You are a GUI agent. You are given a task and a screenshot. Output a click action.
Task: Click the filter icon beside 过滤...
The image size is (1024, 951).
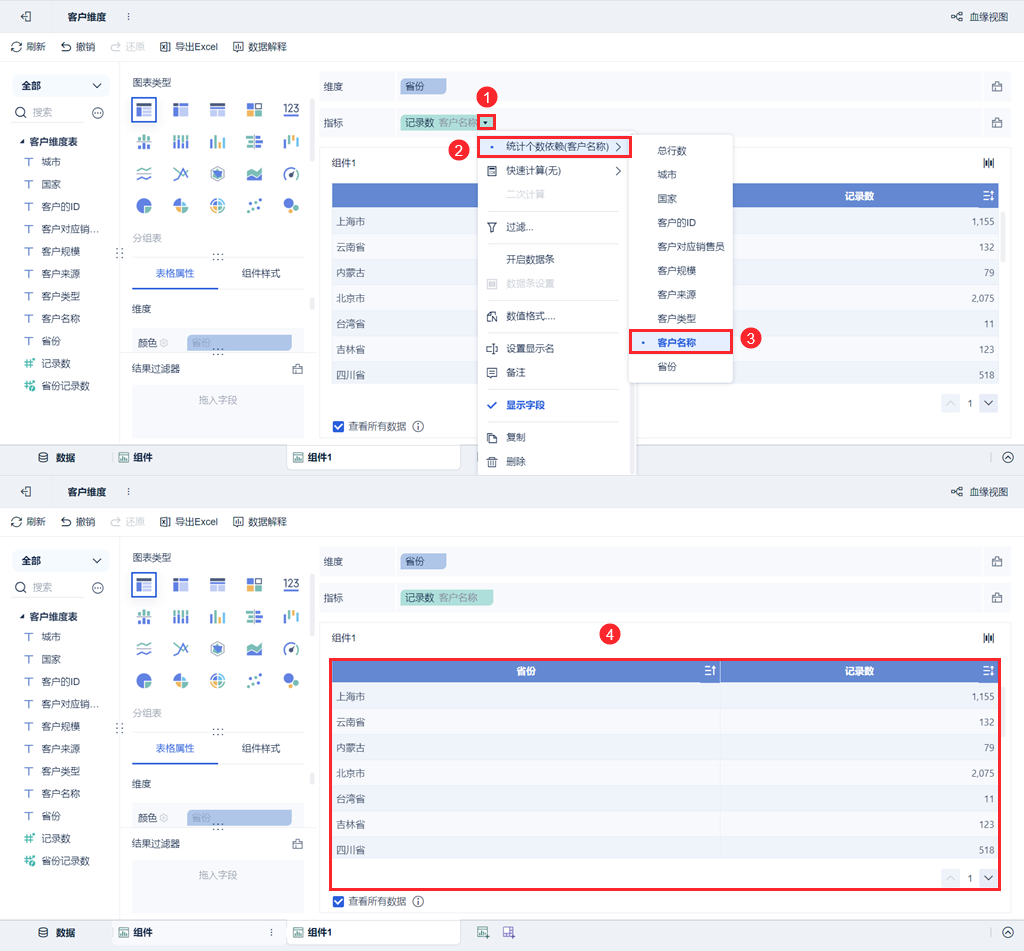coord(492,227)
